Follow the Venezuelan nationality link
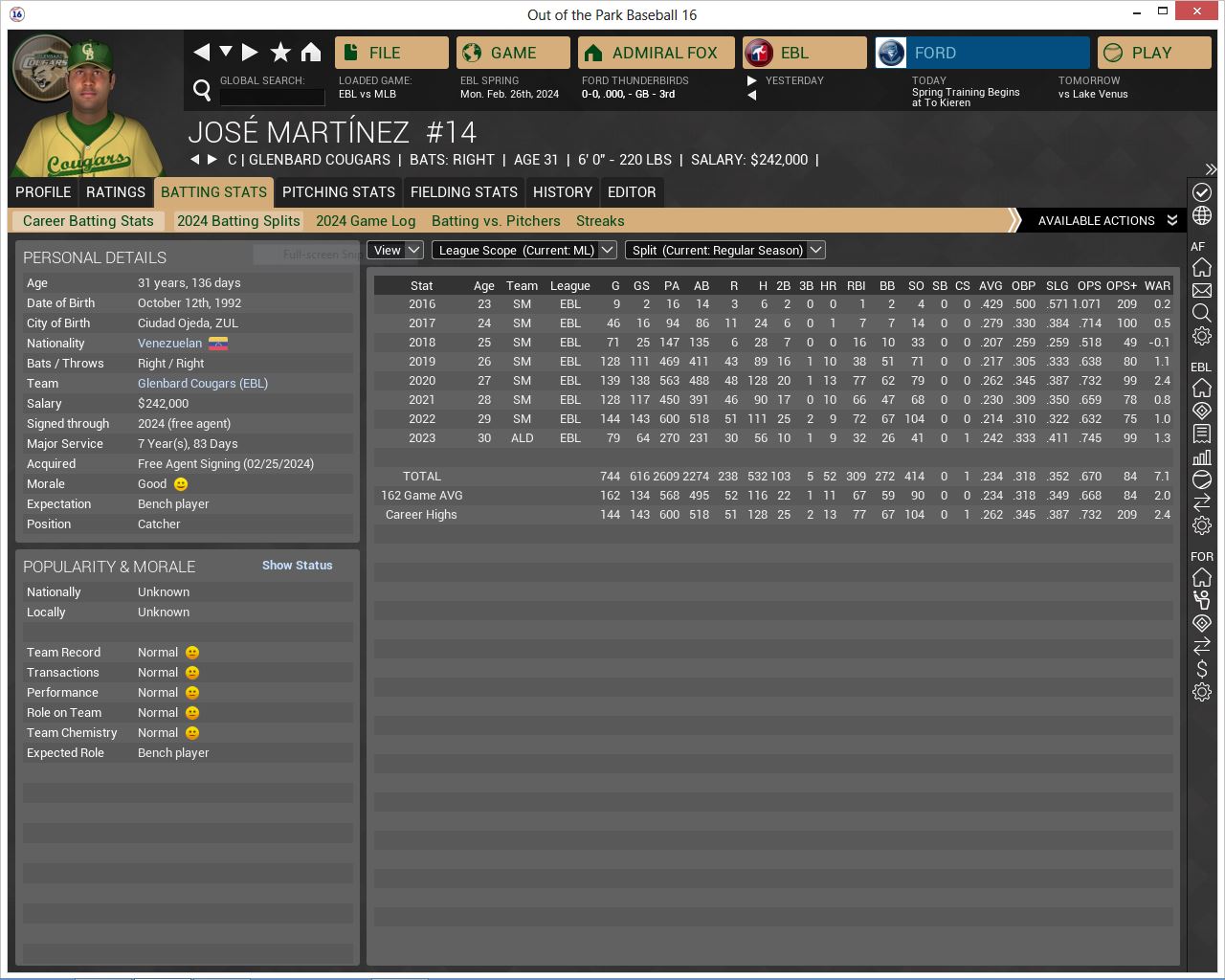The height and width of the screenshot is (980, 1225). 169,344
